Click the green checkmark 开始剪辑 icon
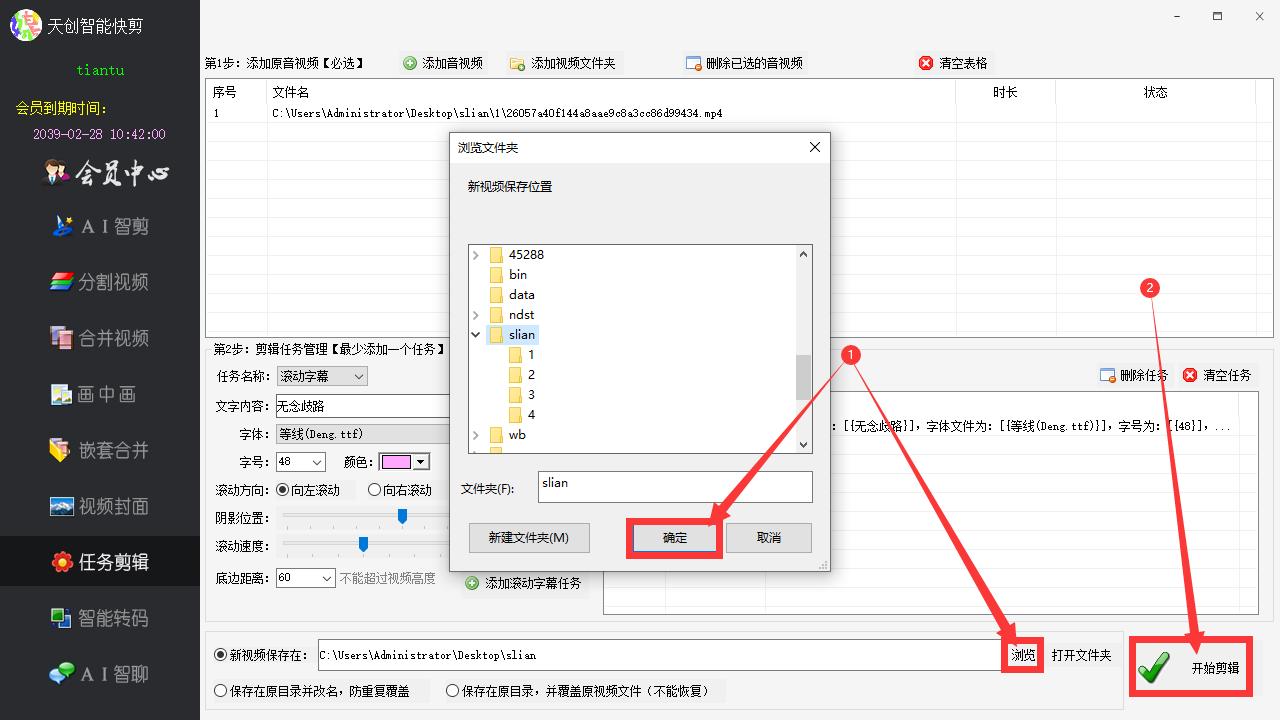This screenshot has height=720, width=1280. tap(1154, 667)
